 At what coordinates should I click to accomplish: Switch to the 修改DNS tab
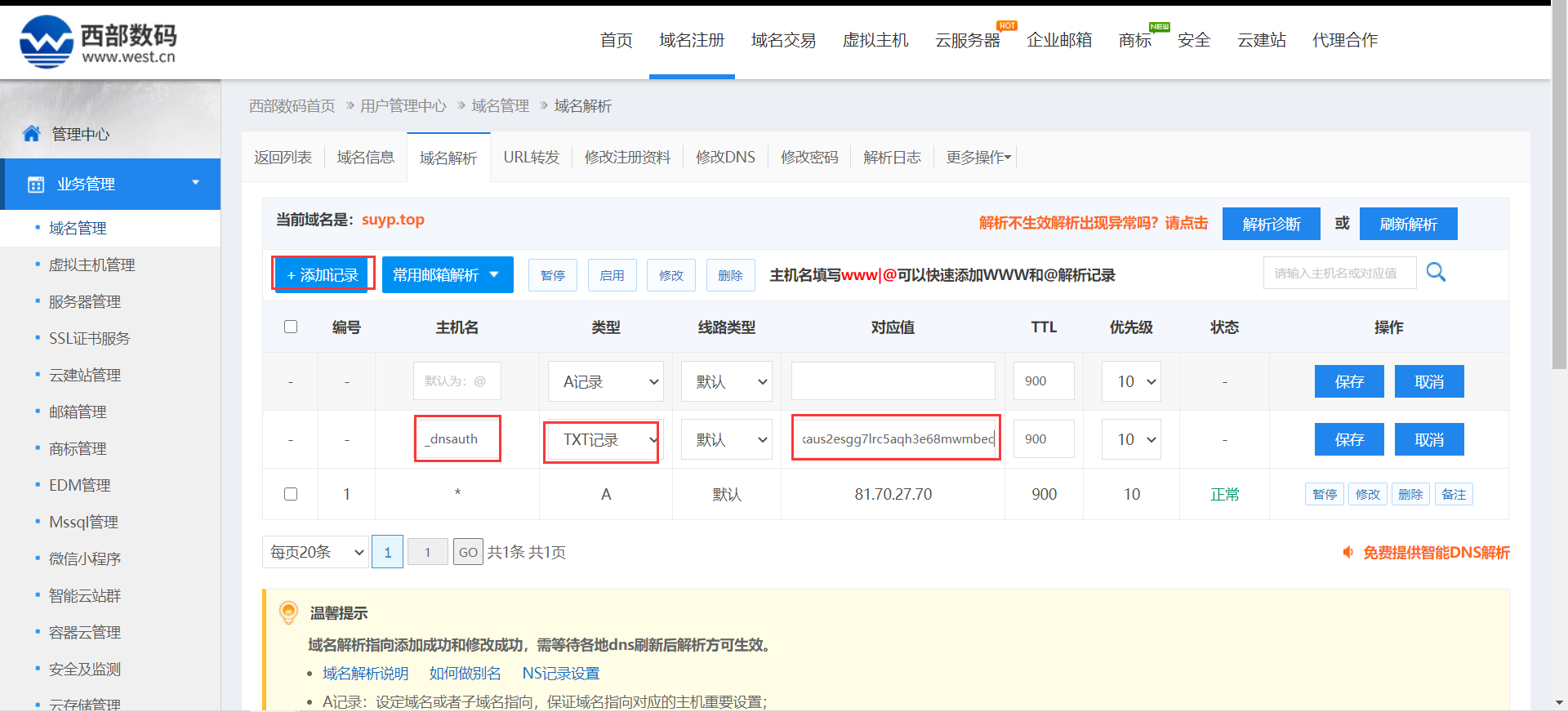tap(725, 157)
